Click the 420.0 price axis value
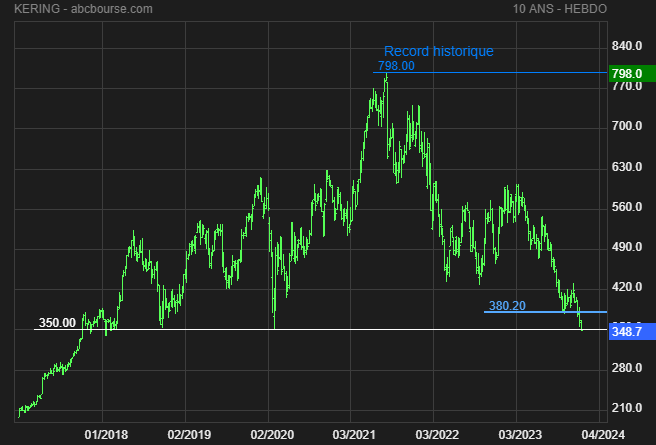Screen dimensions: 656x445 click(x=627, y=287)
